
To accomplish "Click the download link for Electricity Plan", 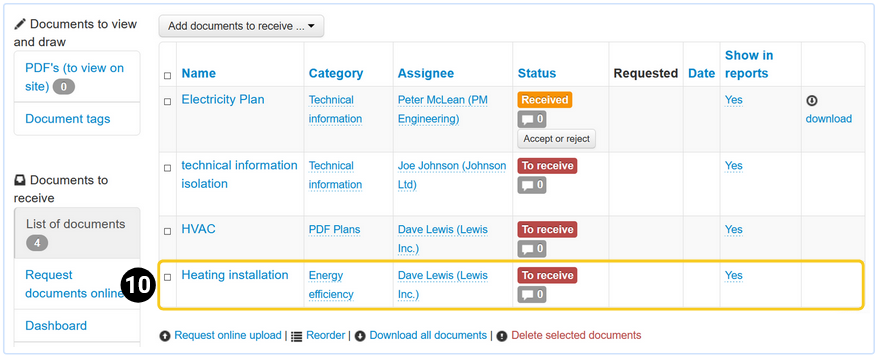I will (x=829, y=119).
